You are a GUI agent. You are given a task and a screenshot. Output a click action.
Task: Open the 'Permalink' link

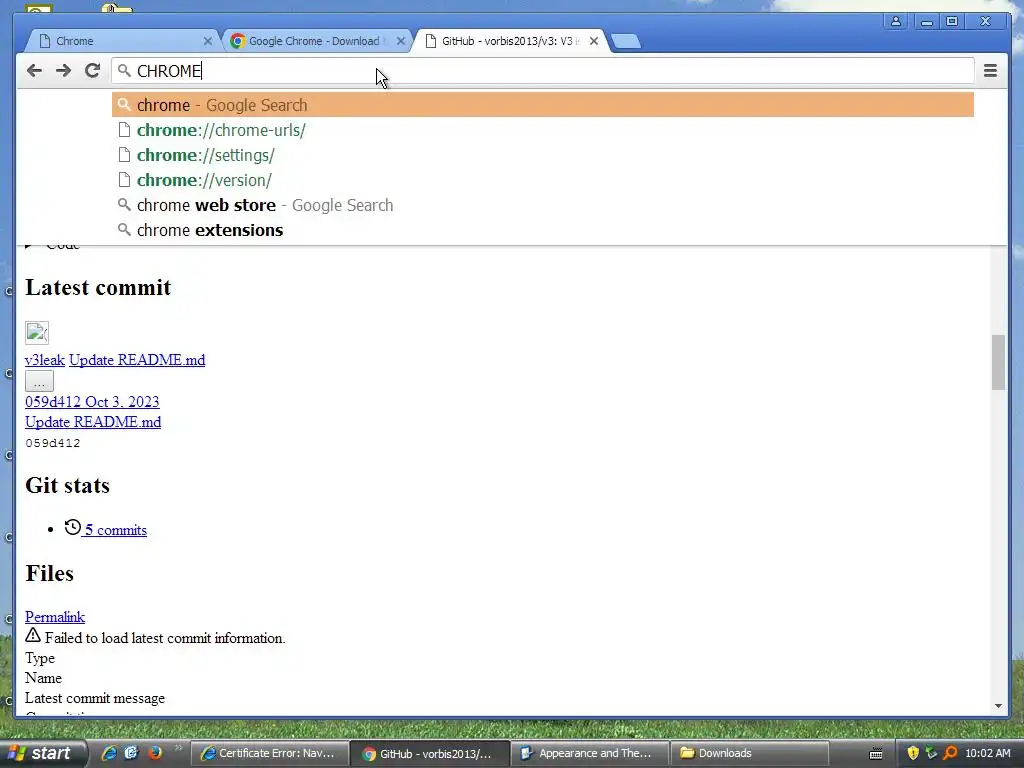[55, 616]
